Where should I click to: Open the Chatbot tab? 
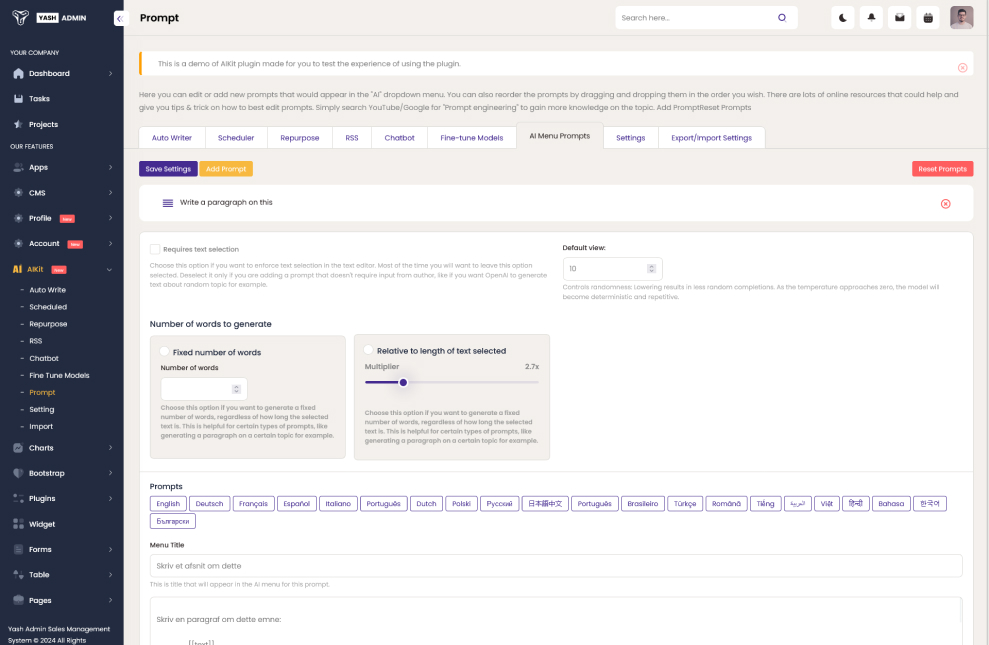coord(399,137)
